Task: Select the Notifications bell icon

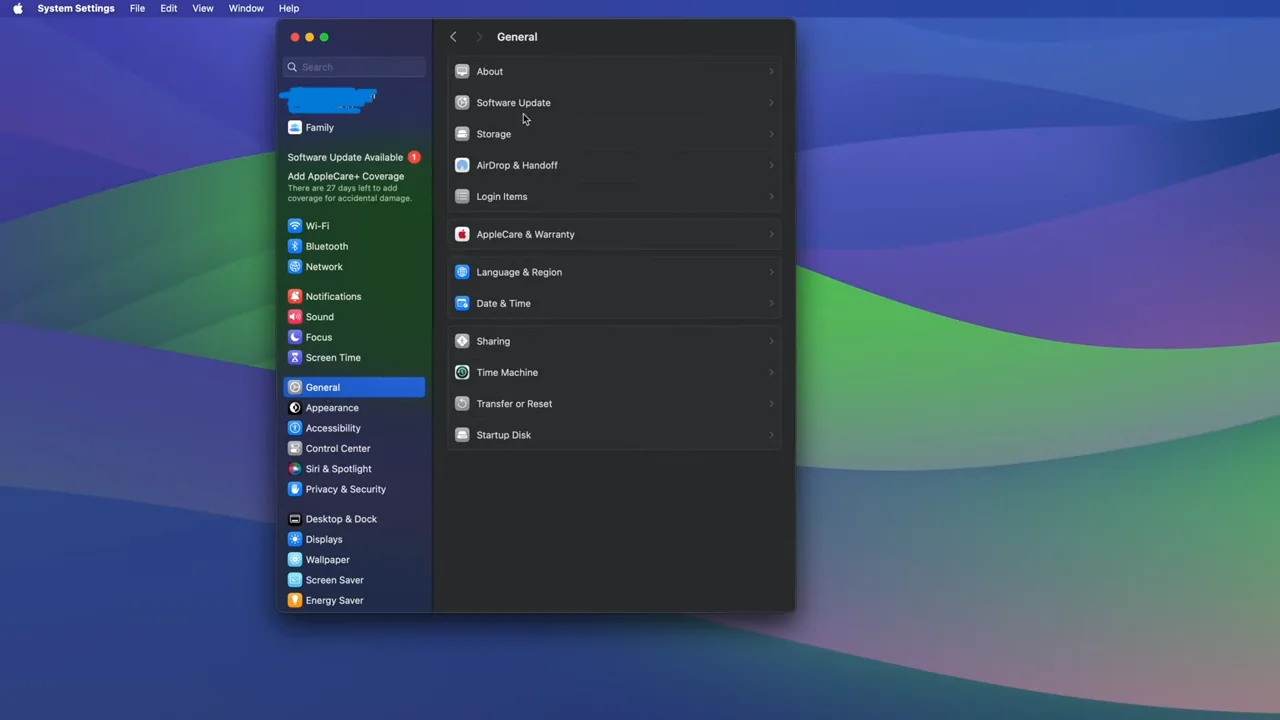Action: (295, 296)
